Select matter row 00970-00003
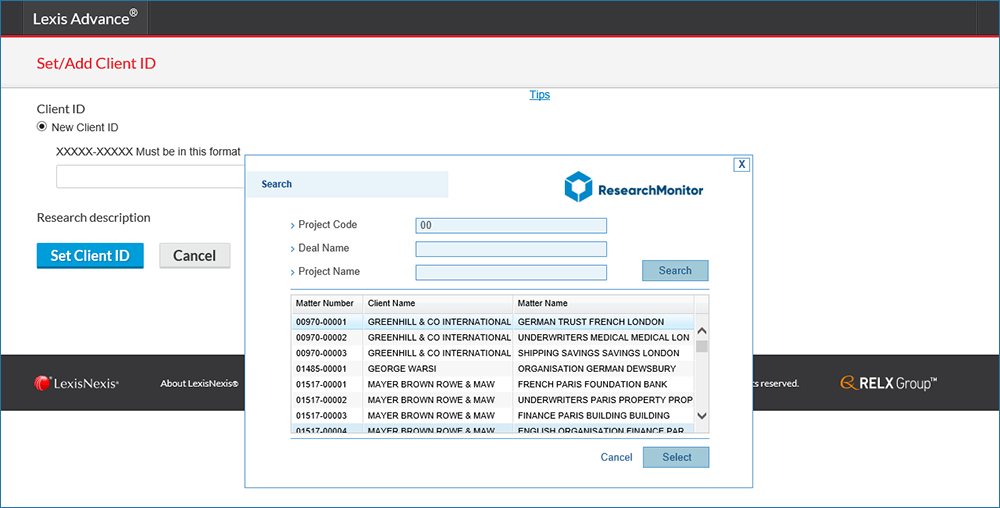 [492, 353]
